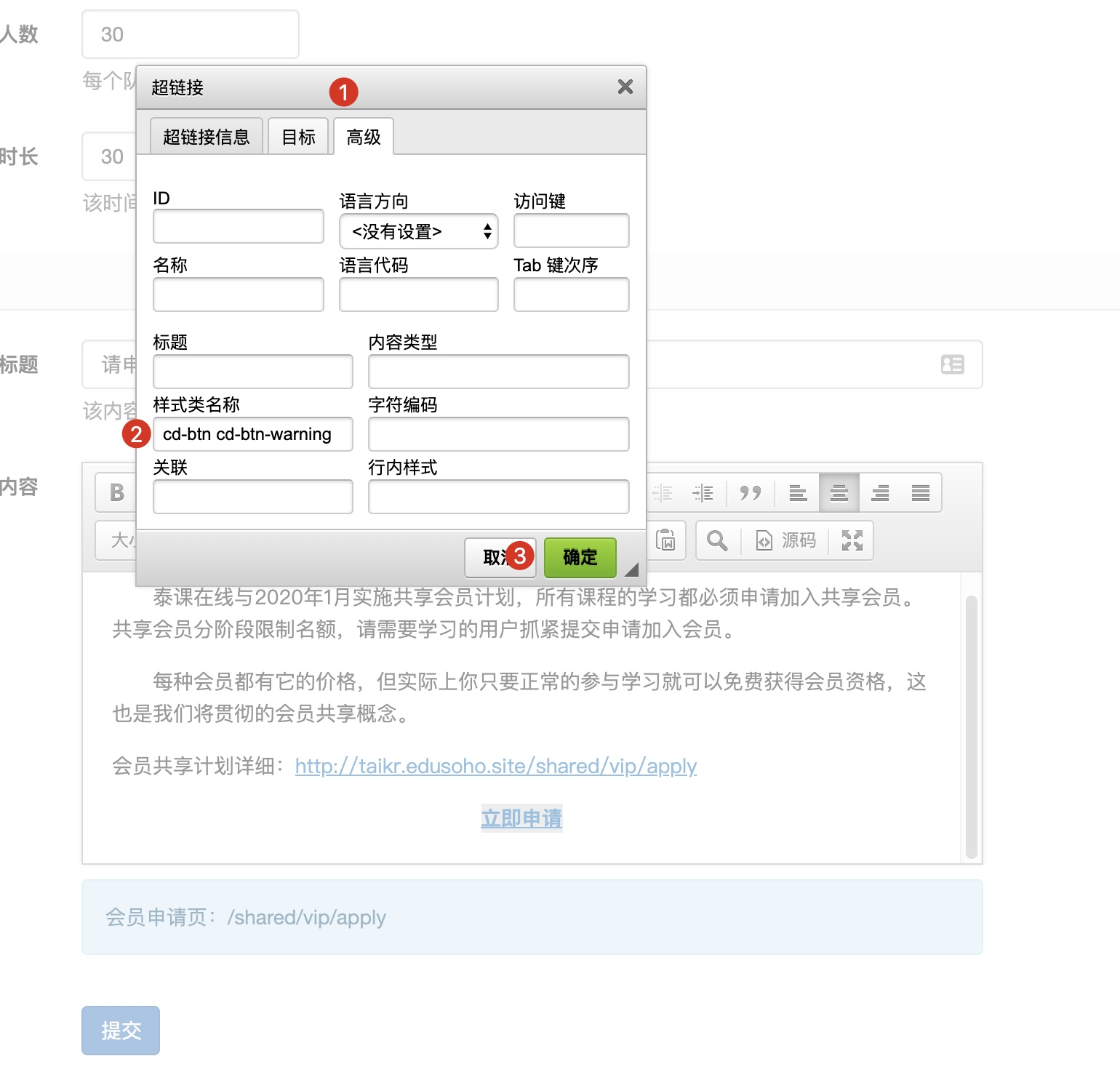Click the 立即申请 link in editor
The image size is (1120, 1072).
click(522, 818)
